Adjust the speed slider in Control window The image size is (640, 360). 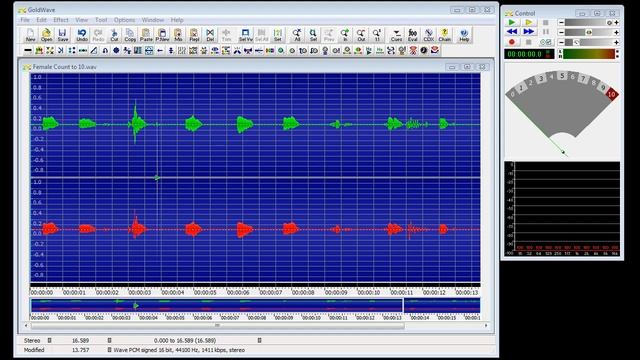[589, 42]
